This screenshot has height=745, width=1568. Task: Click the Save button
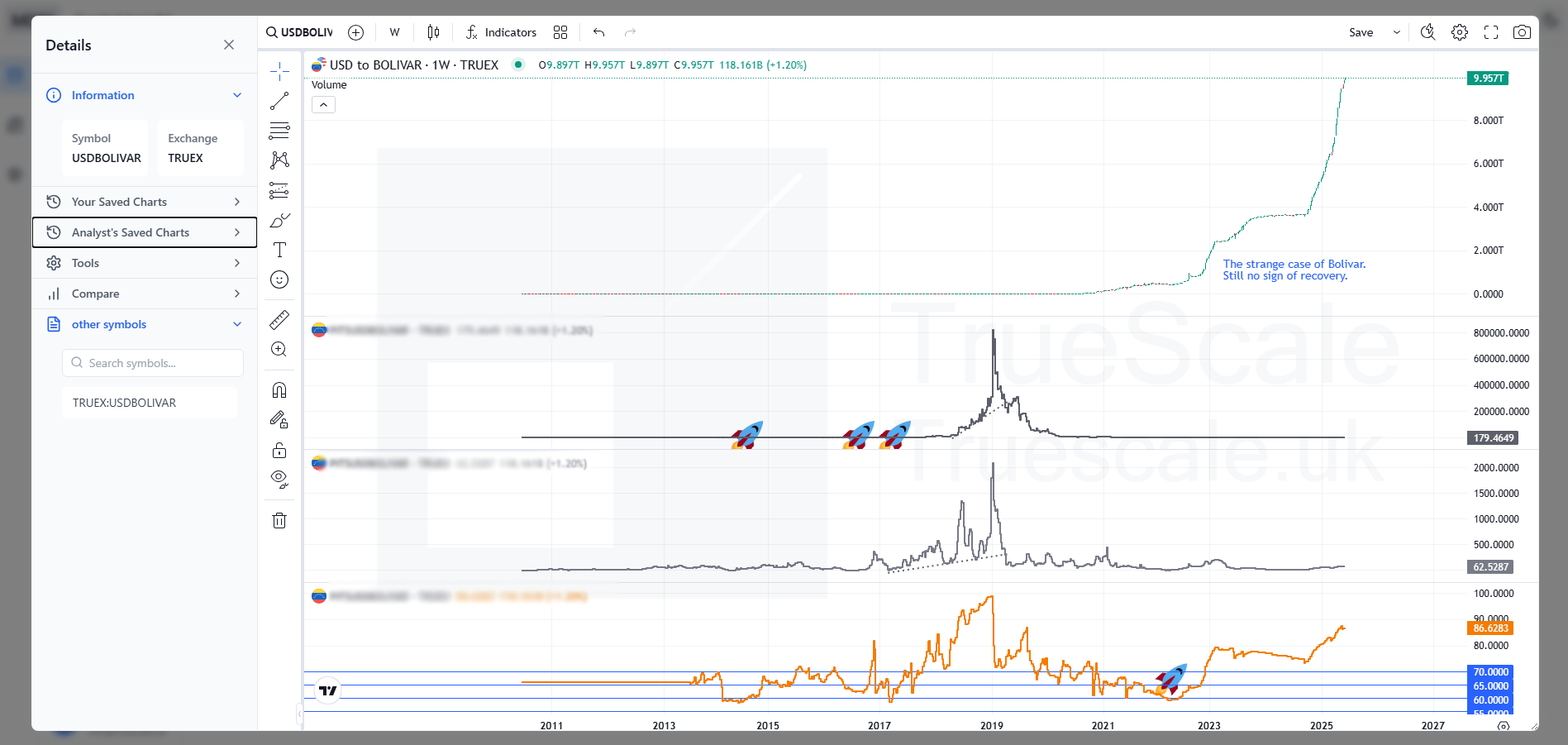pos(1361,32)
